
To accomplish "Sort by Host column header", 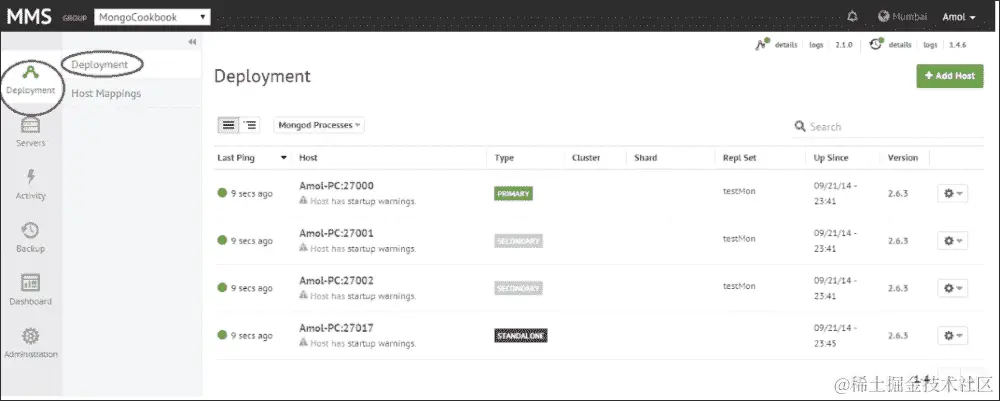I will tap(308, 157).
